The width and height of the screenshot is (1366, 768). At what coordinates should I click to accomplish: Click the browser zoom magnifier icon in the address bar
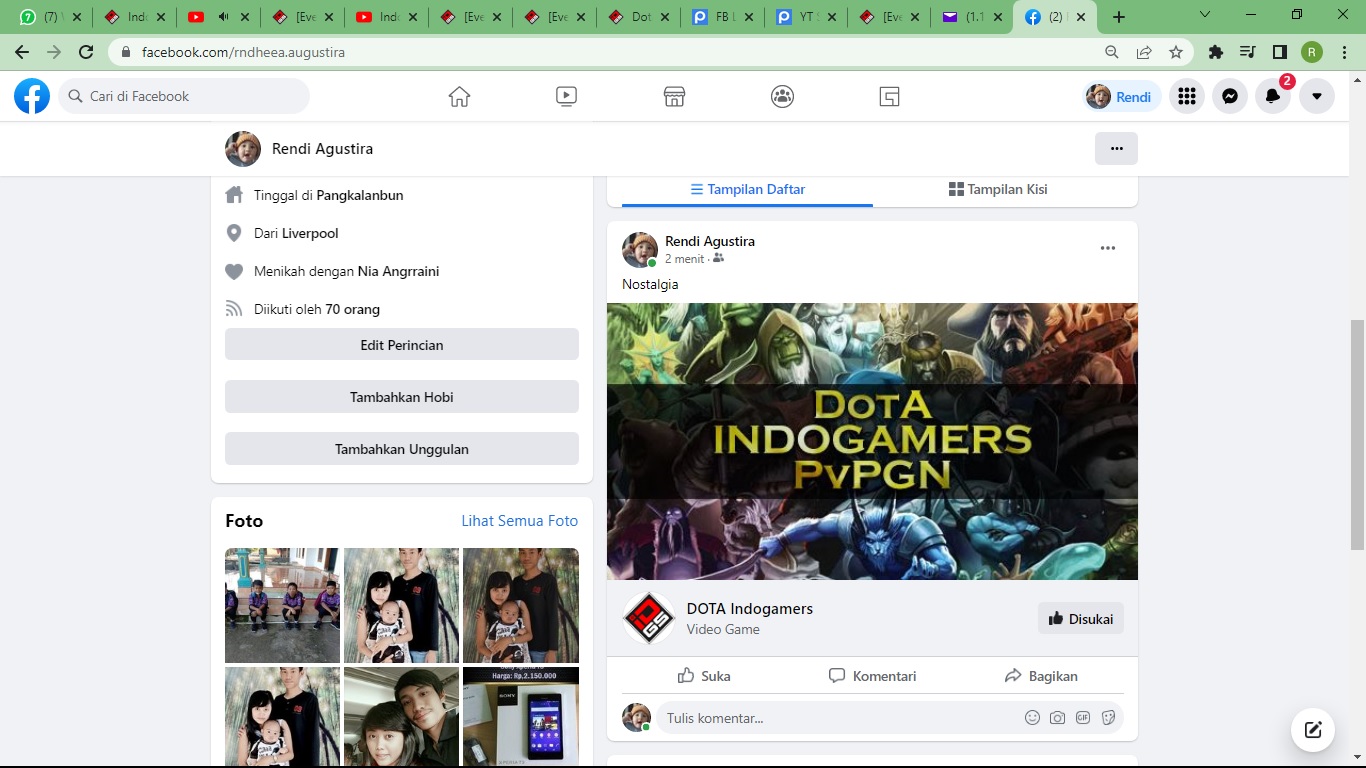click(1112, 52)
